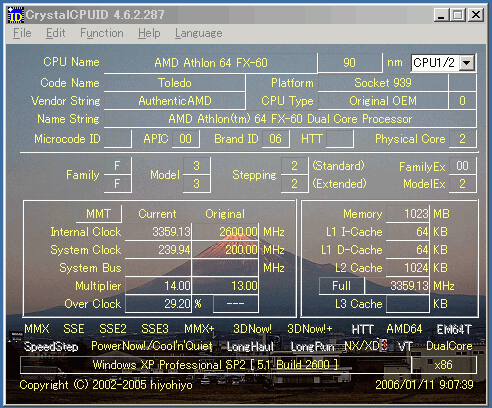
Task: Maximize the CrystalCPUID window
Action: pos(458,15)
